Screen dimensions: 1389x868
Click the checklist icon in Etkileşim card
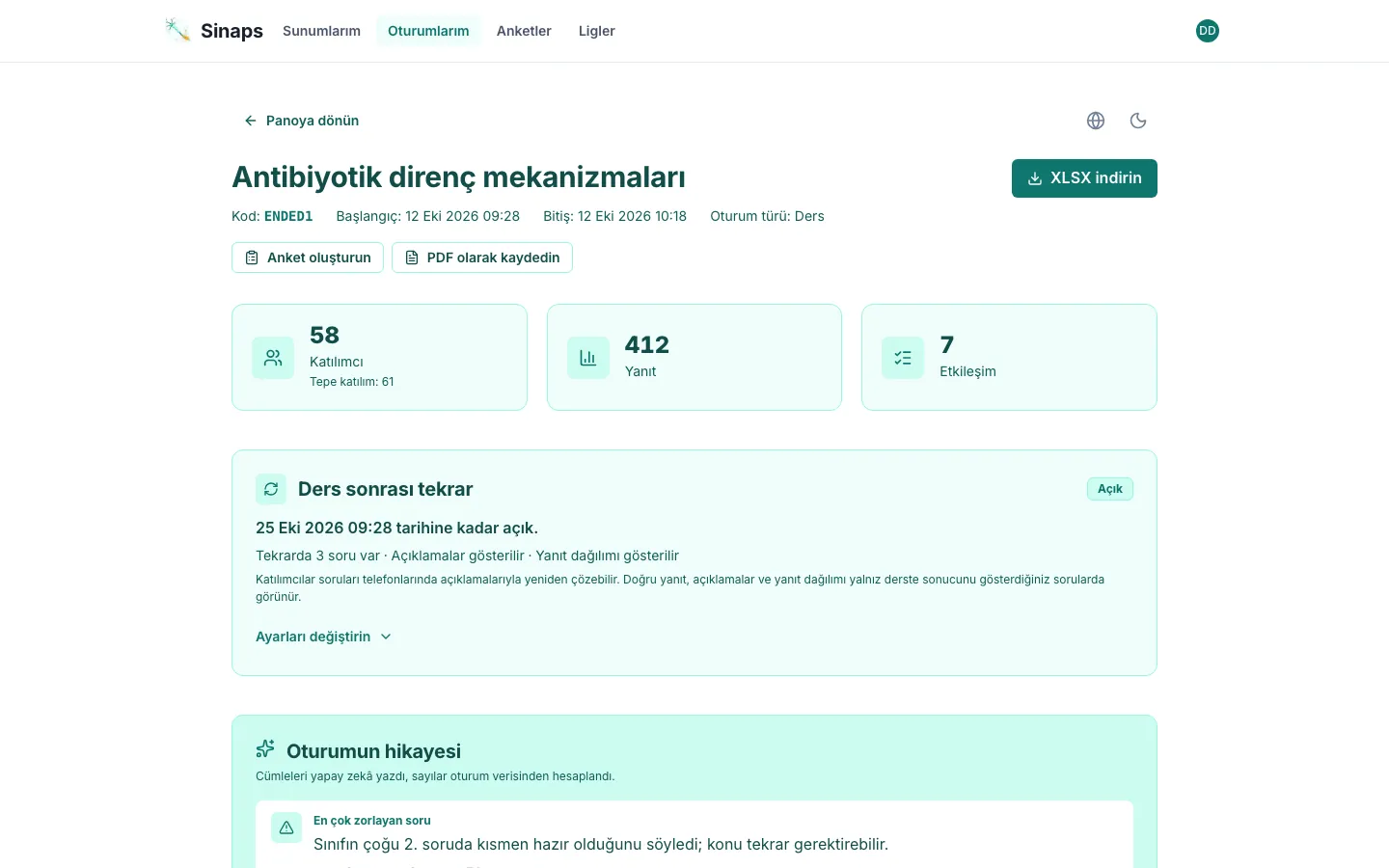pos(903,358)
